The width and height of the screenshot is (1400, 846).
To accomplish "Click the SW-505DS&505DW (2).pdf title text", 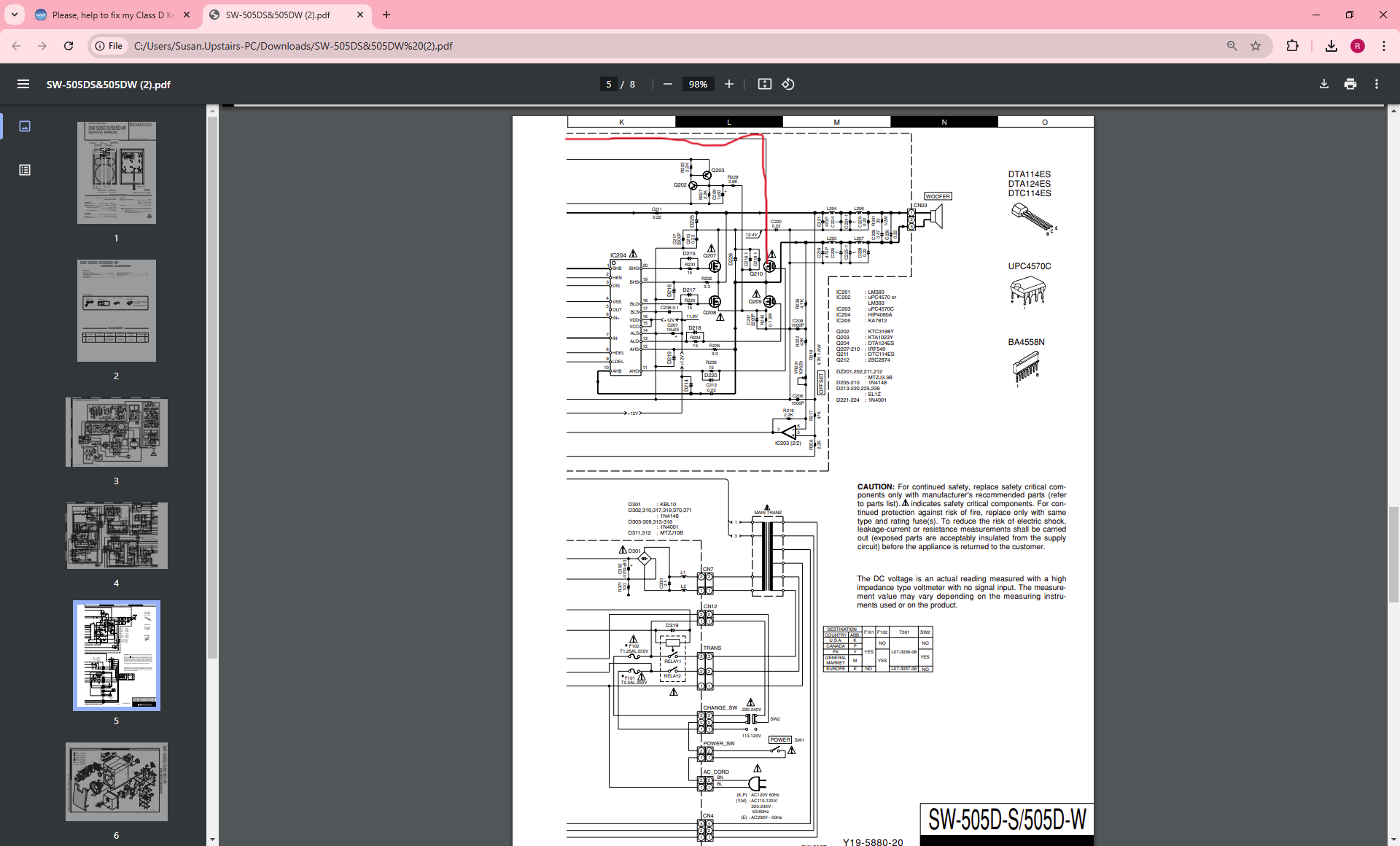I will point(109,85).
